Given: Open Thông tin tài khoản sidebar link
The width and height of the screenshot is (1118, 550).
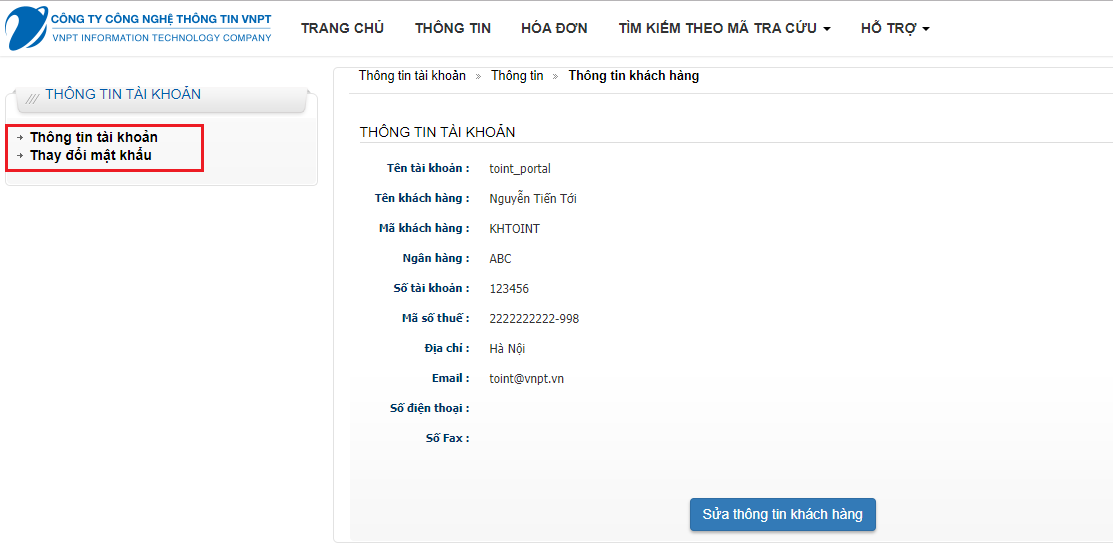Looking at the screenshot, I should pos(94,137).
